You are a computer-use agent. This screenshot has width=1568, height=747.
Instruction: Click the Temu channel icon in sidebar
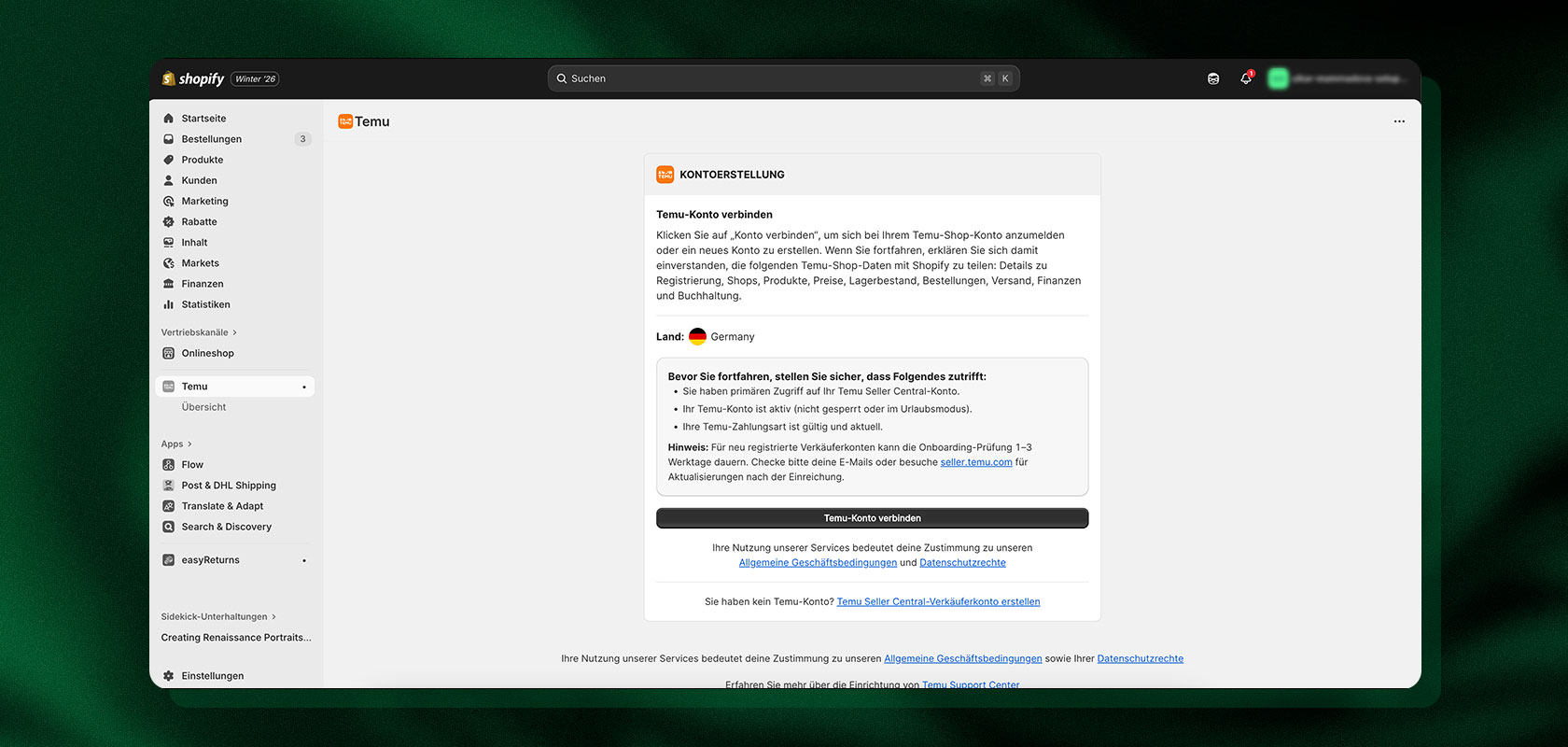(169, 387)
